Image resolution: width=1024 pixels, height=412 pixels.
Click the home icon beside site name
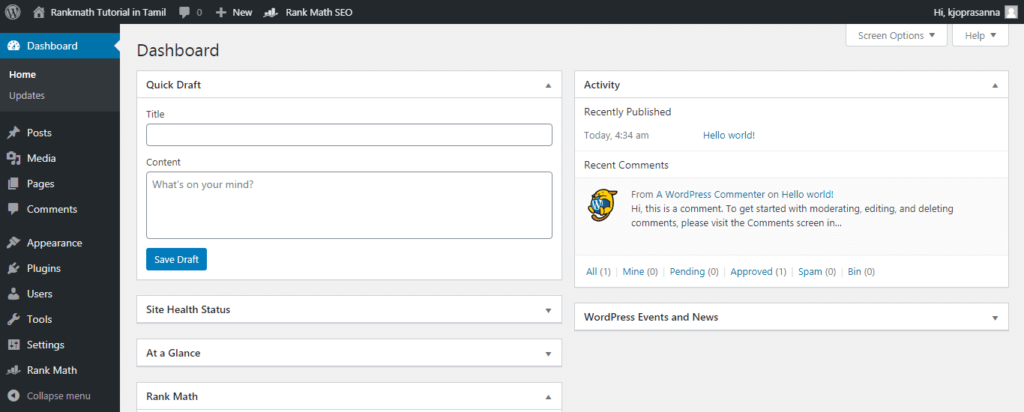click(39, 12)
